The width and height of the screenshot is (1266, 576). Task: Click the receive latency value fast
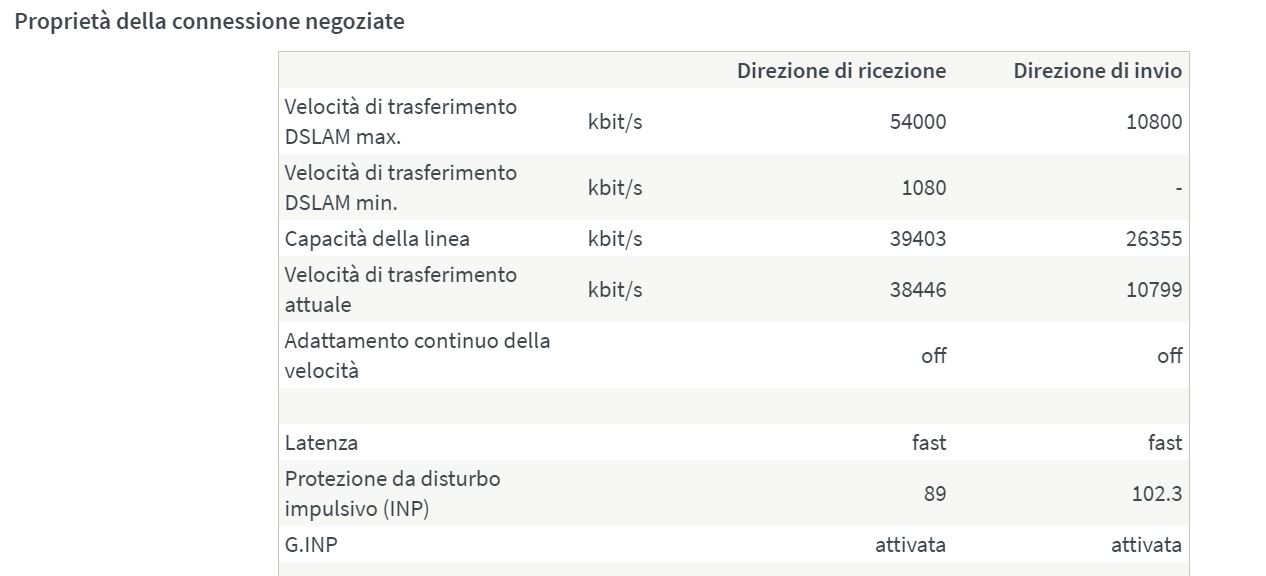(929, 442)
